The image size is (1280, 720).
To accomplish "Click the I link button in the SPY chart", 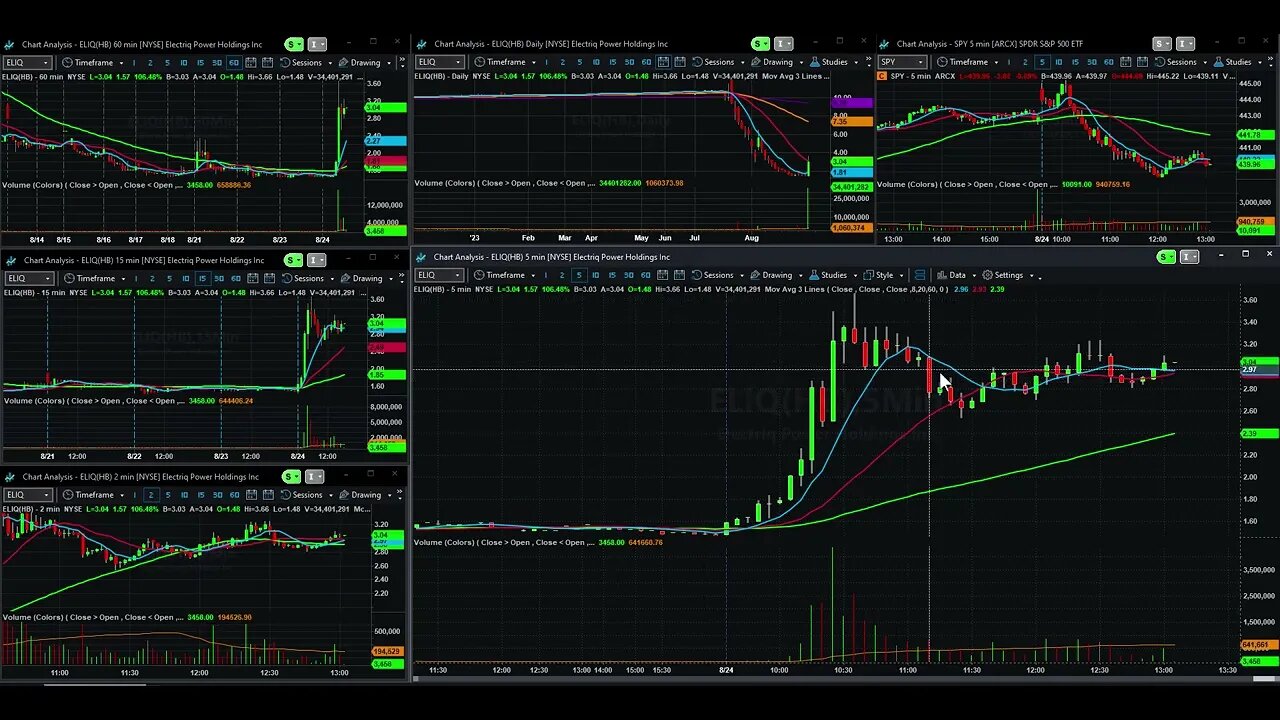I will coord(1185,44).
